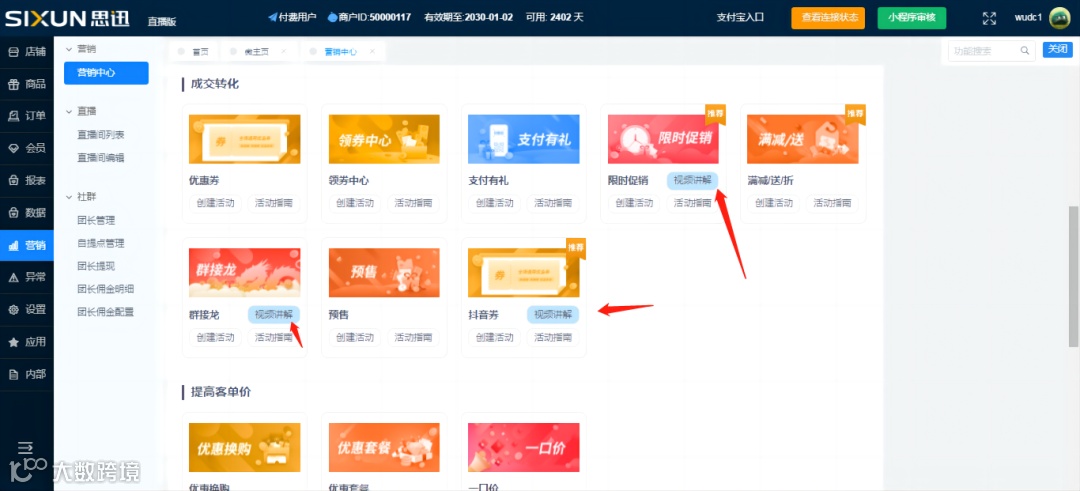
Task: Open 团长管理 in the submenu
Action: 96,220
